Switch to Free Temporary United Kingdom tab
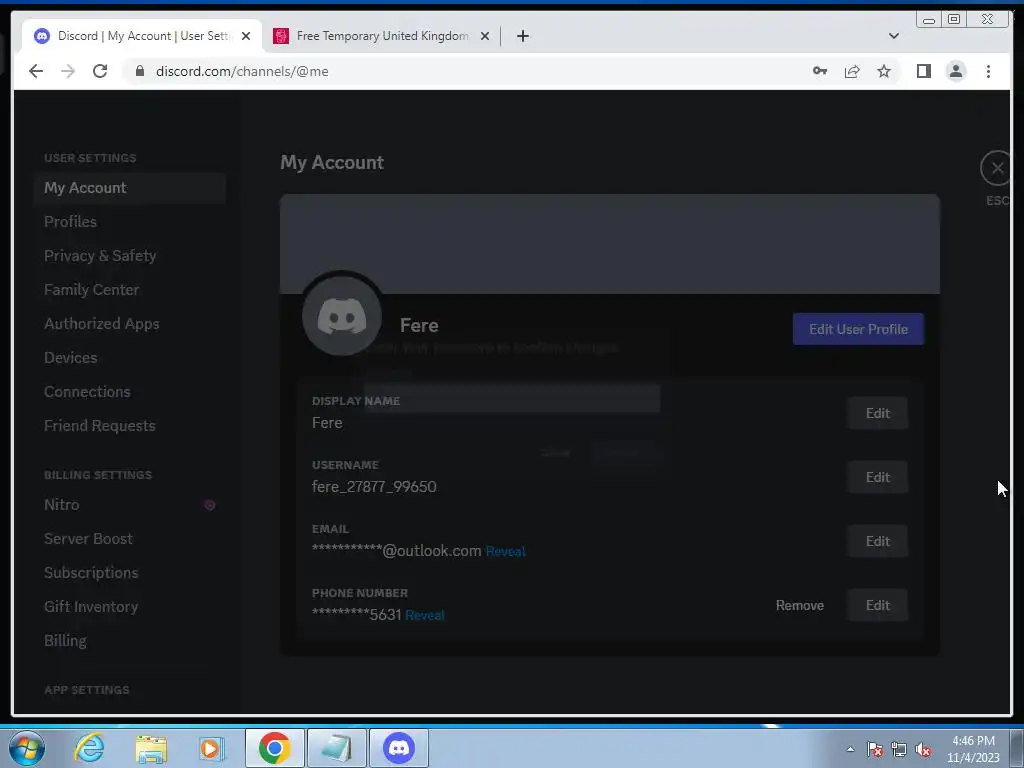The image size is (1024, 768). pyautogui.click(x=382, y=36)
